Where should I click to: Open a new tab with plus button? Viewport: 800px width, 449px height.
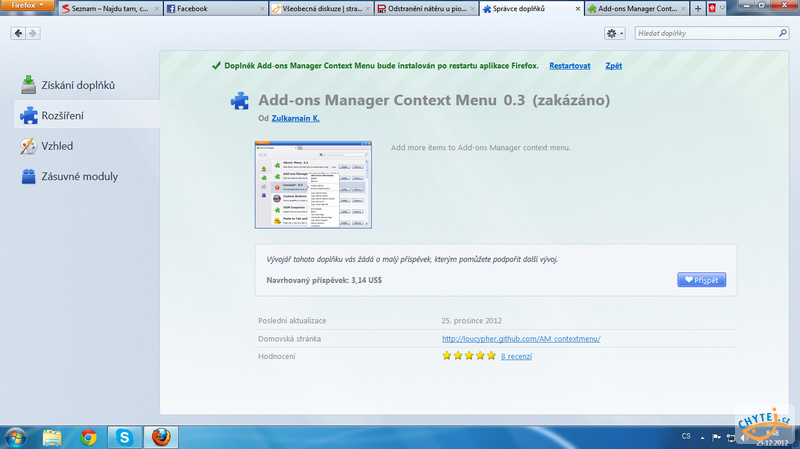point(697,9)
